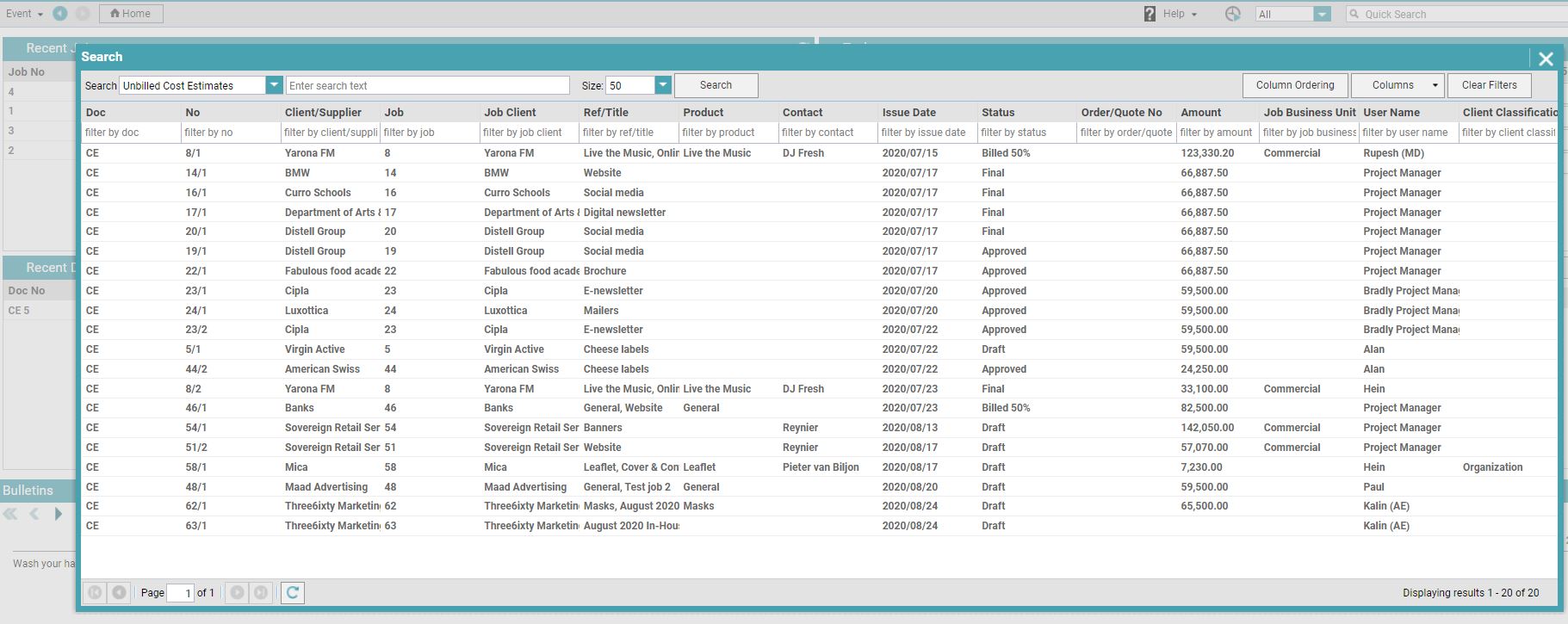Click the next page pagination icon

(x=237, y=592)
